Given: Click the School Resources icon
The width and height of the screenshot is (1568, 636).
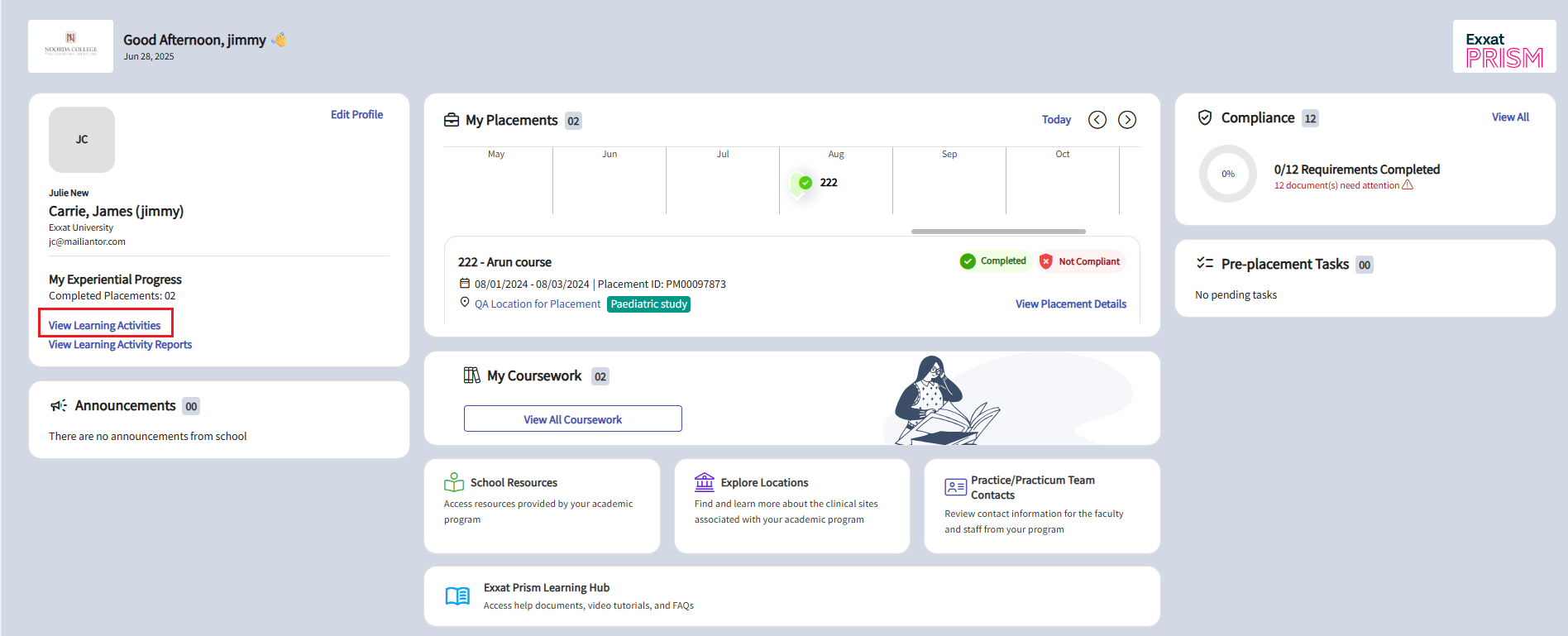Looking at the screenshot, I should click(x=454, y=482).
